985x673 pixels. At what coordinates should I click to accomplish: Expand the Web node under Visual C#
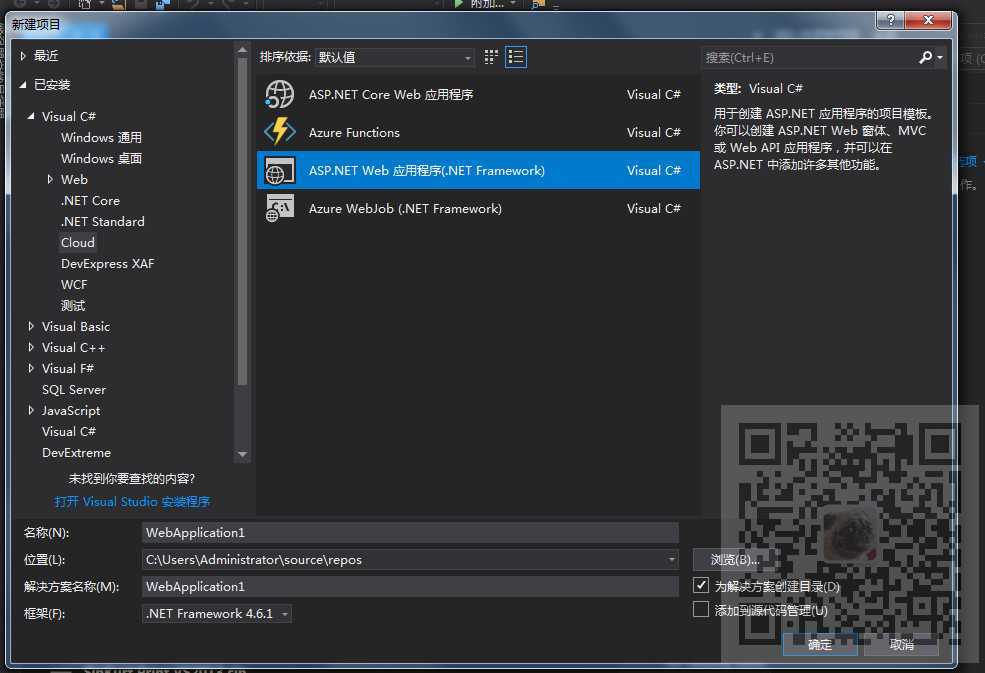(x=50, y=180)
